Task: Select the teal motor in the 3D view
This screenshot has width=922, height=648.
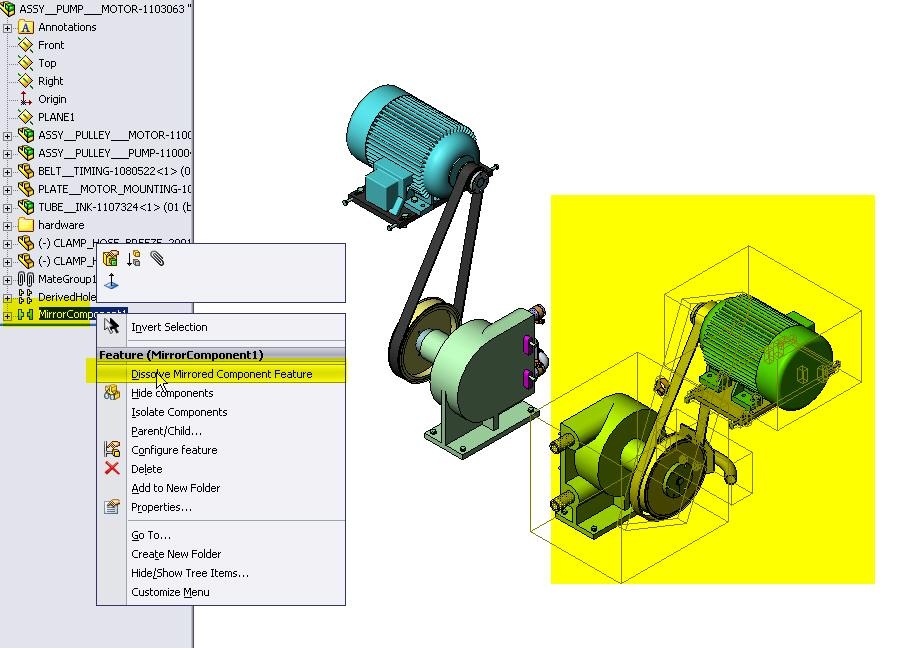Action: 412,141
